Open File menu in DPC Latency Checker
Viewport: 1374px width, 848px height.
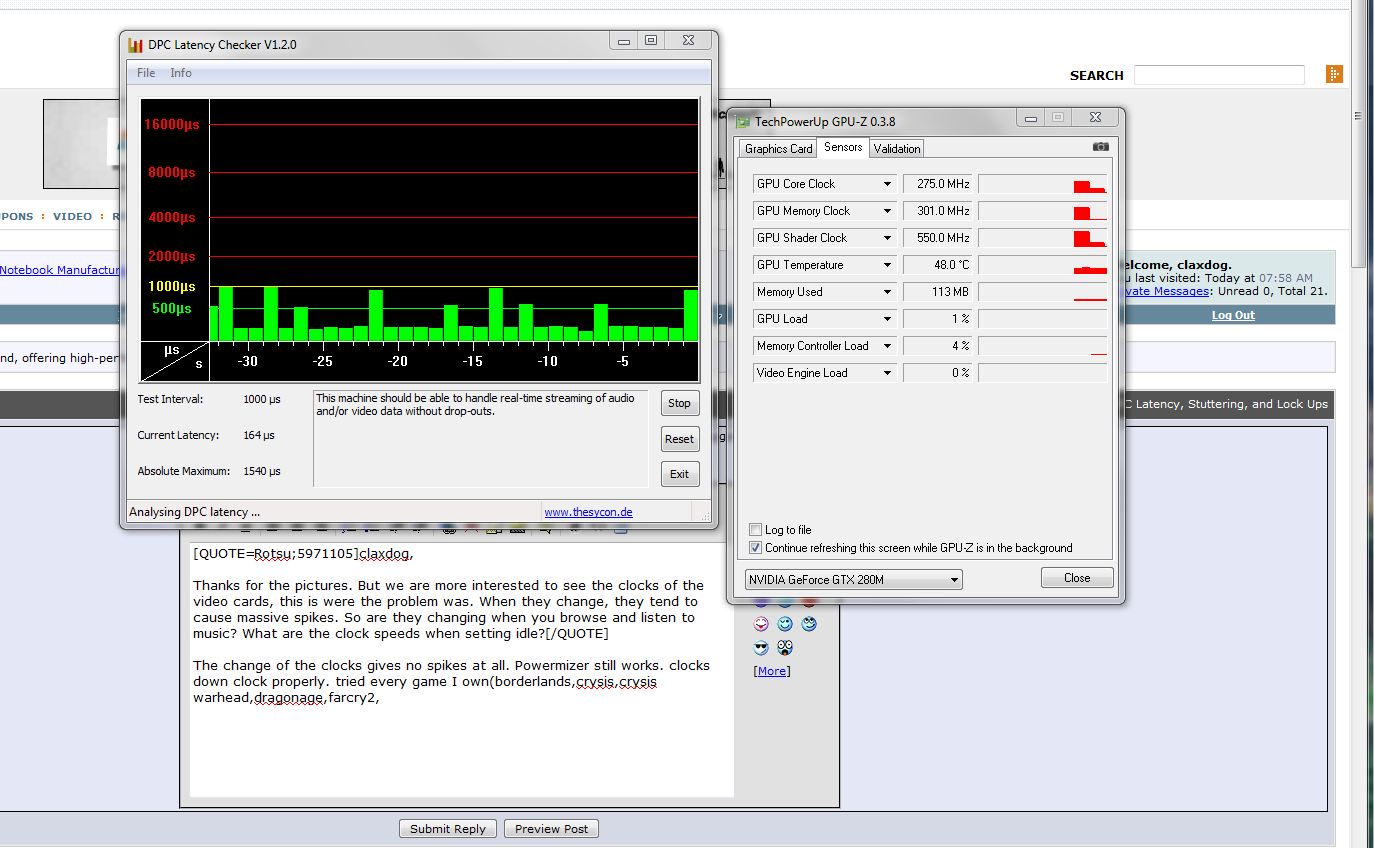click(146, 73)
